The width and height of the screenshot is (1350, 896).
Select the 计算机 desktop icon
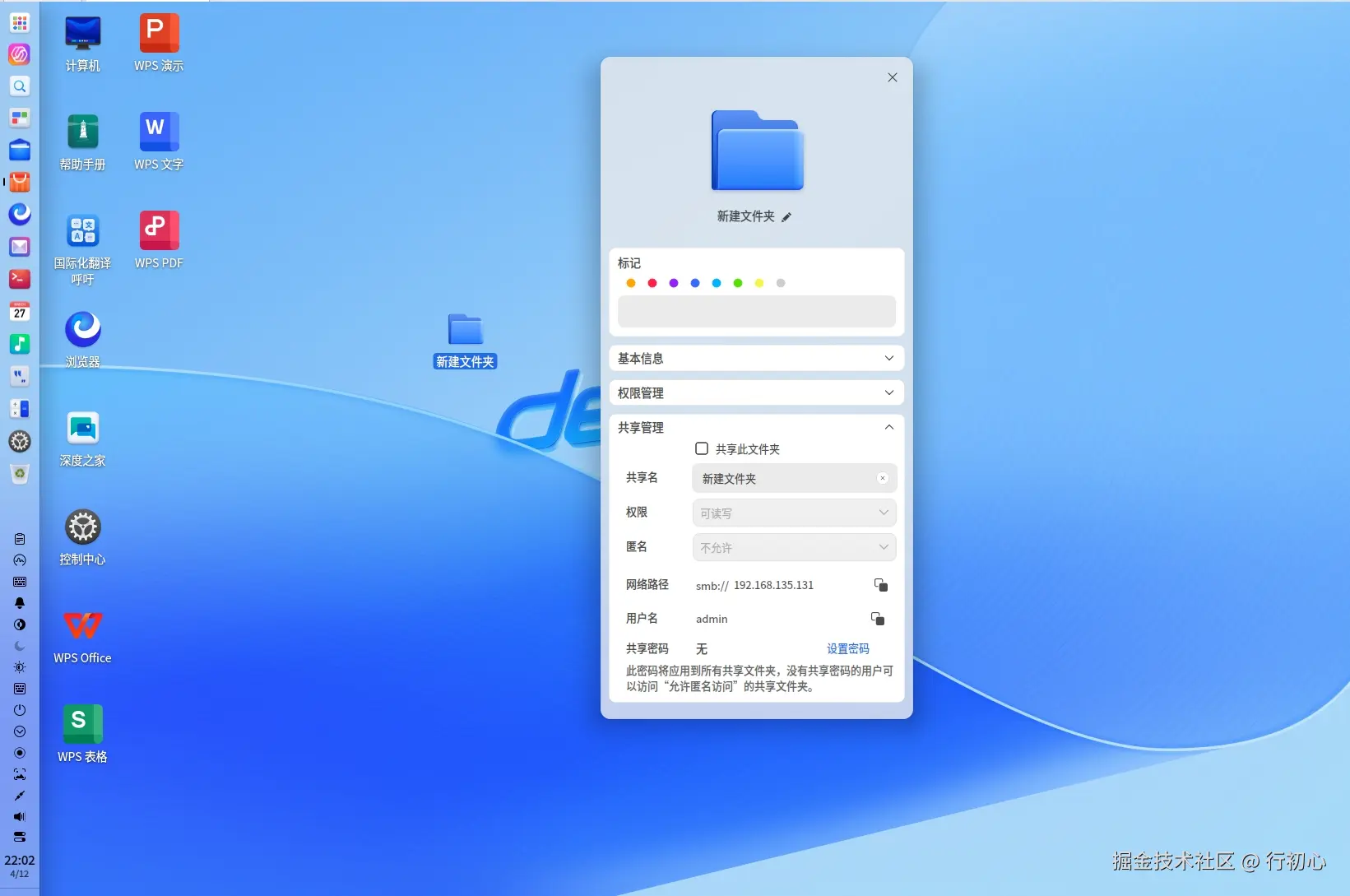point(83,44)
